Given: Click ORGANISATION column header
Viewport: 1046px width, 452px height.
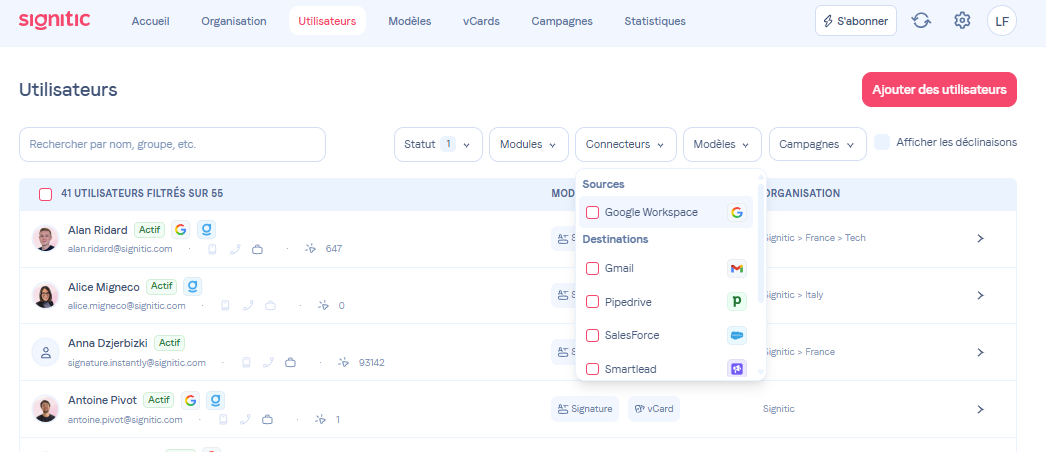Looking at the screenshot, I should (803, 193).
